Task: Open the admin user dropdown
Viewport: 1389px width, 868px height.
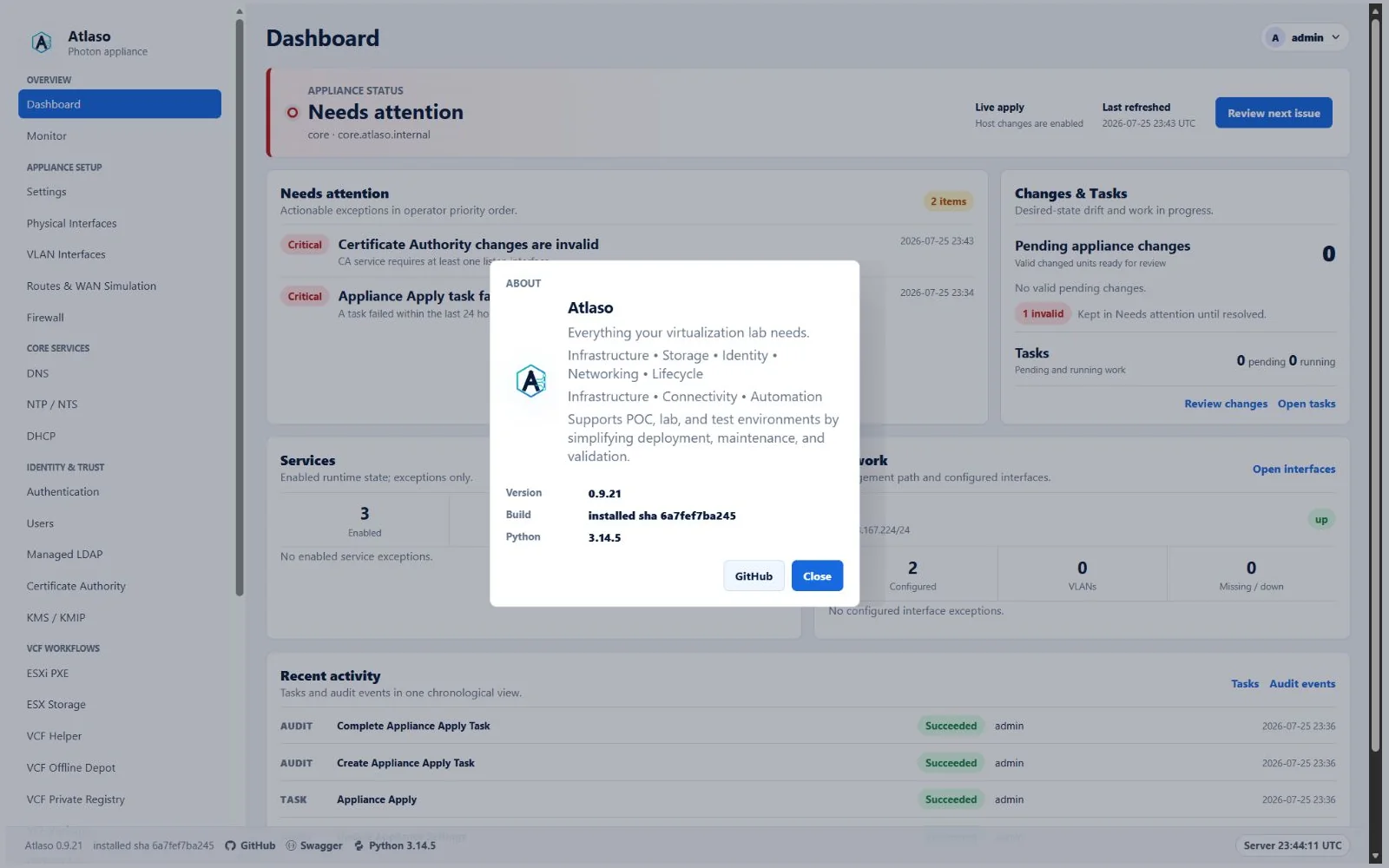Action: click(1305, 38)
